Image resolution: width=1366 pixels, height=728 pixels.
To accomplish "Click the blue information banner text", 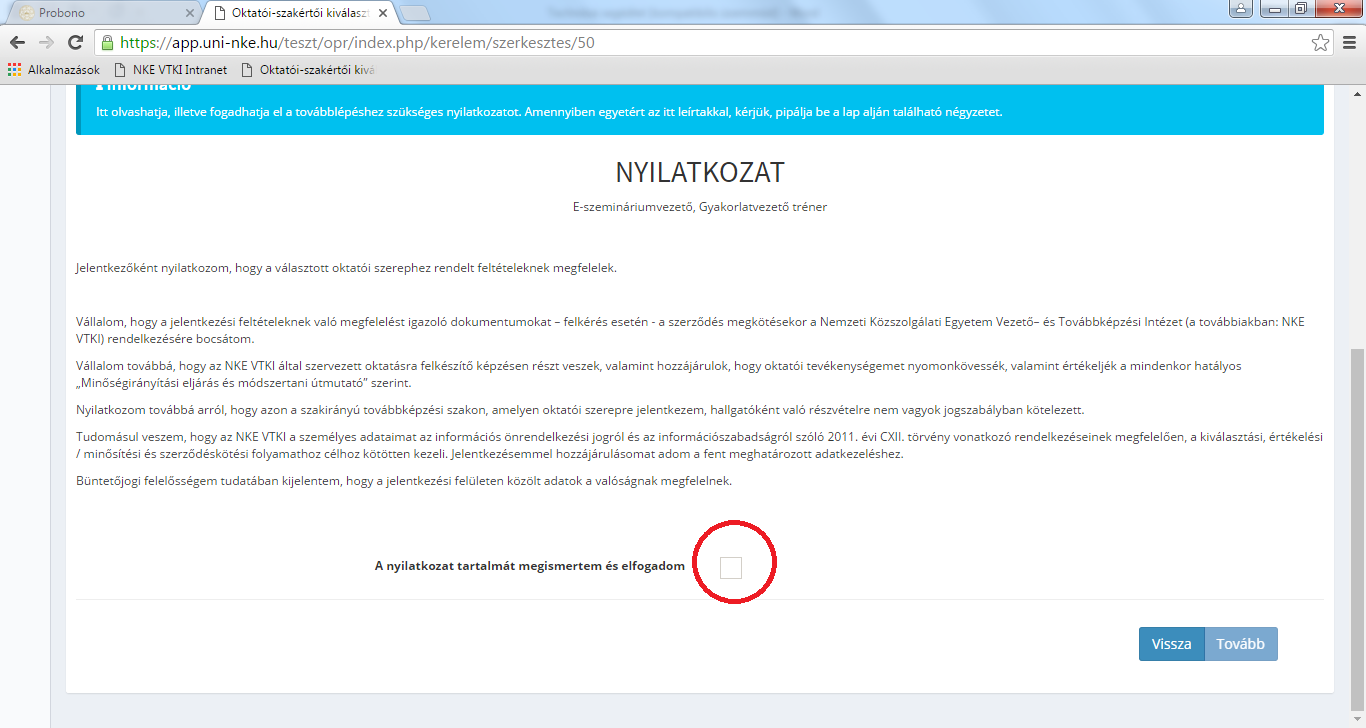I will click(x=549, y=112).
